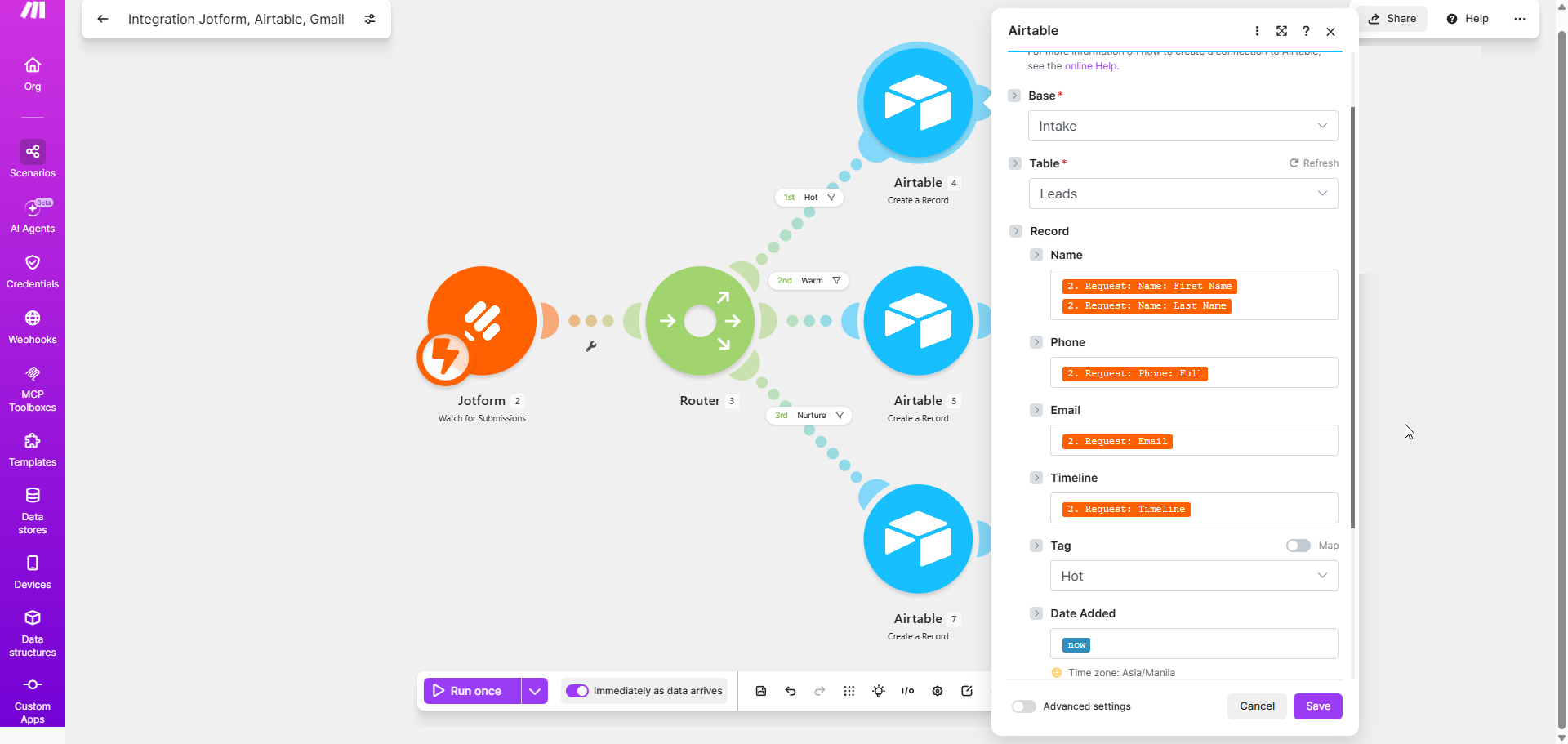The image size is (1568, 744).
Task: Click the Share button
Action: point(1392,19)
